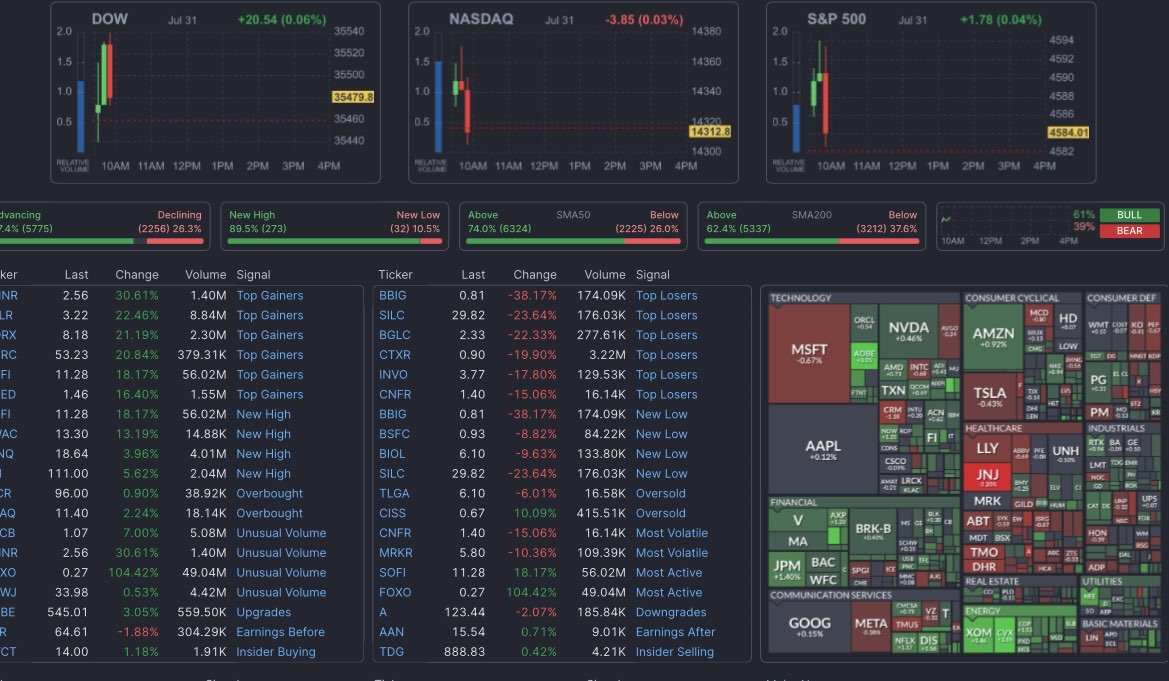Select the GOOG tile in the heat map
The height and width of the screenshot is (681, 1169).
point(810,627)
